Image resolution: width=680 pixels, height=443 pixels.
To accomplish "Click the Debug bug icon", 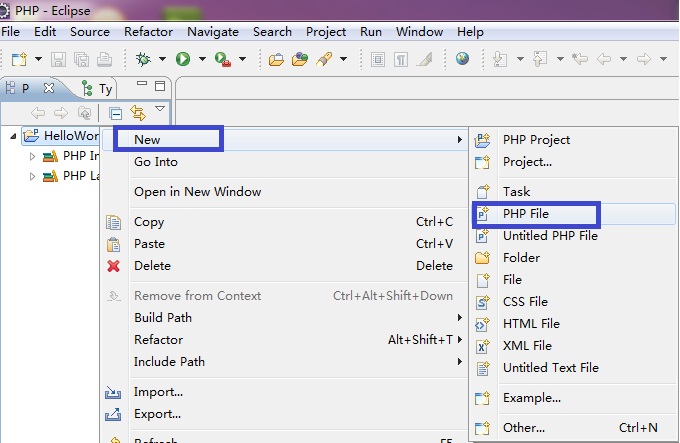I will (x=143, y=59).
